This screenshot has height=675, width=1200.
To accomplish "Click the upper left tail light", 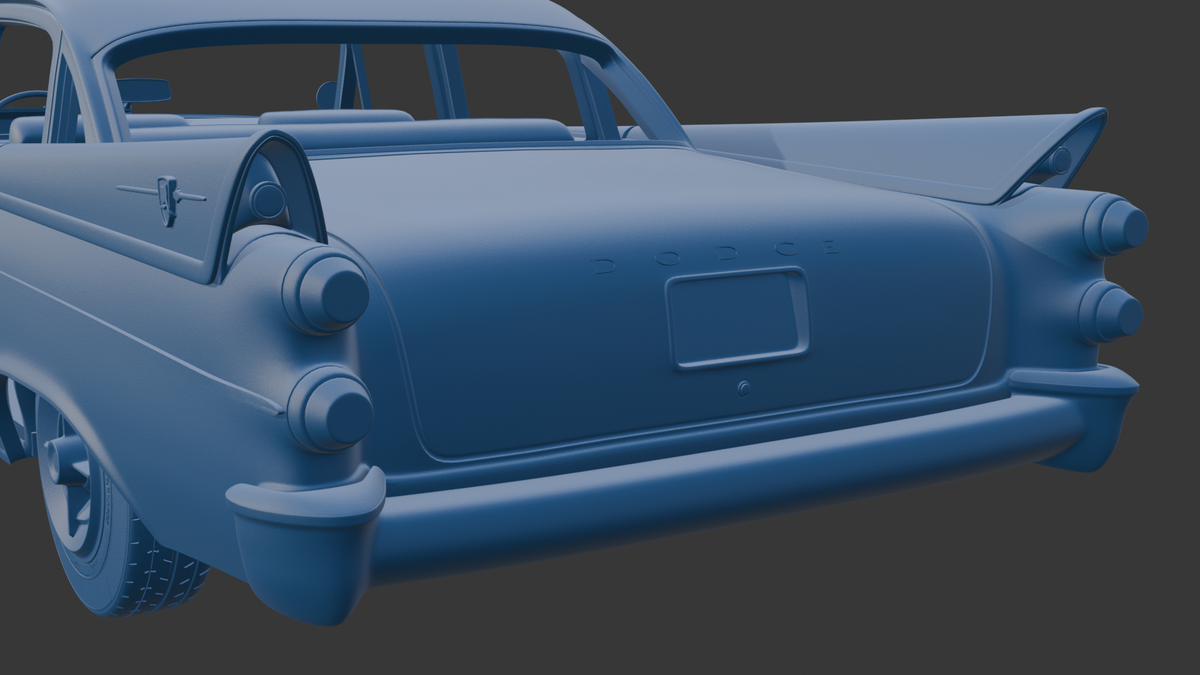I will (326, 290).
